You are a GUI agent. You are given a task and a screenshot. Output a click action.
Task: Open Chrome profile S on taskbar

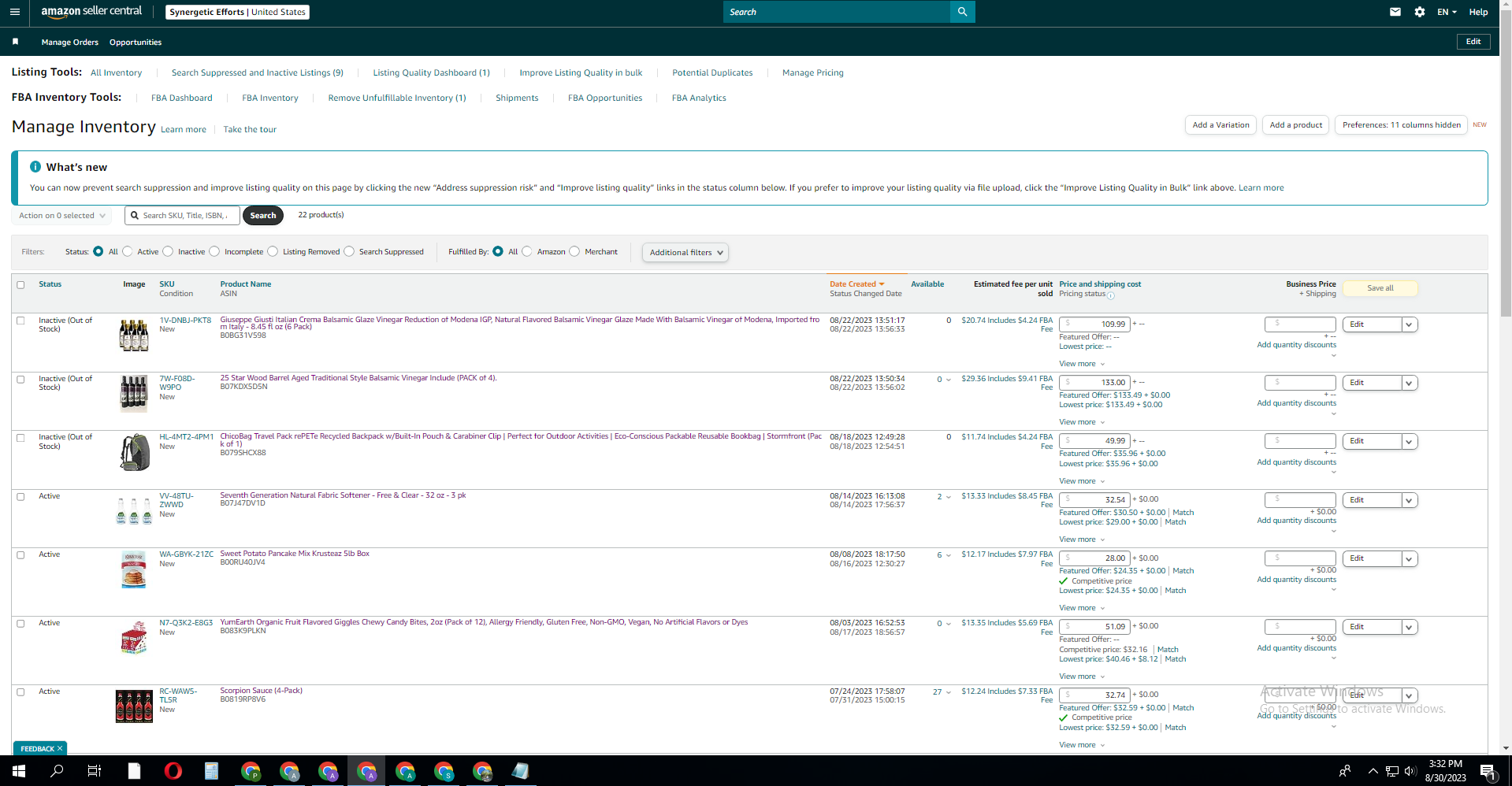444,771
